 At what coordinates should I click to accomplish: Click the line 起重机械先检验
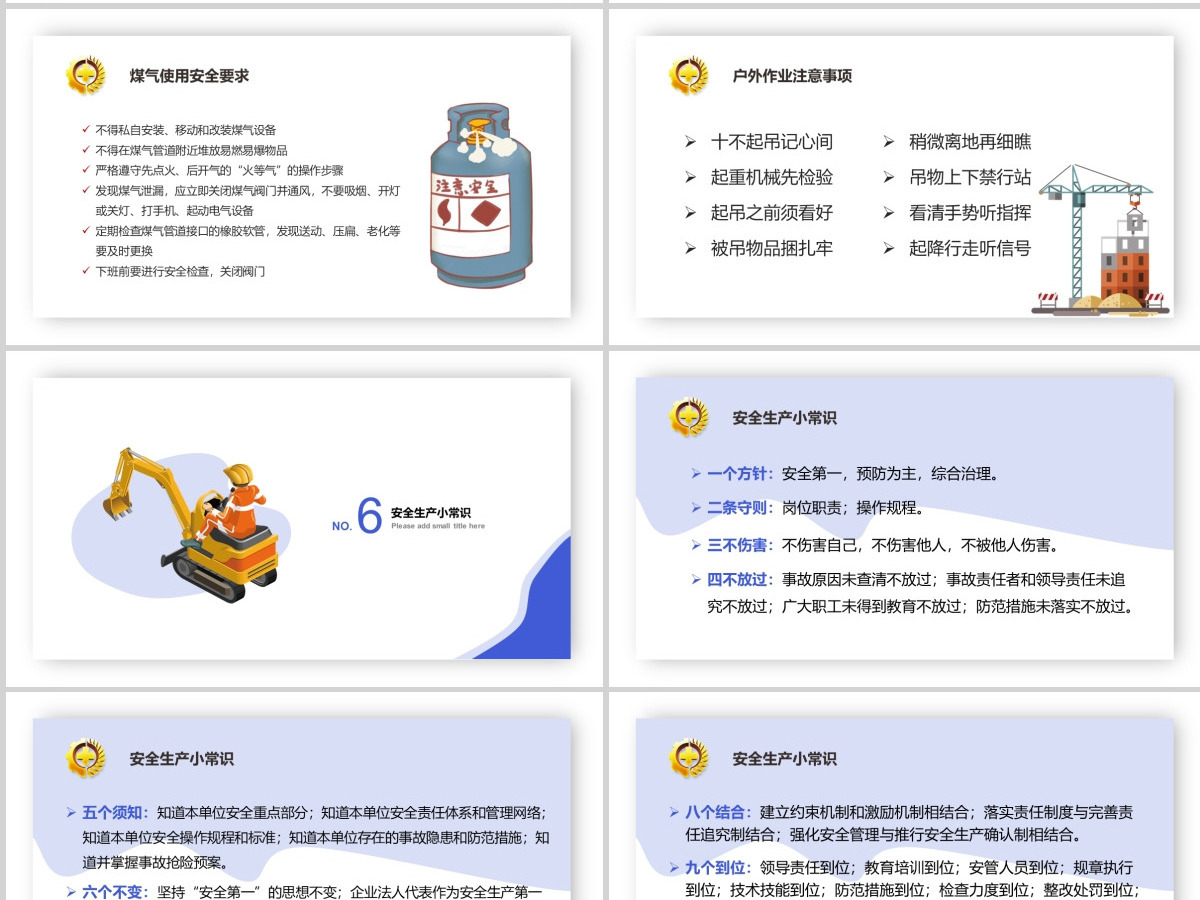point(771,177)
